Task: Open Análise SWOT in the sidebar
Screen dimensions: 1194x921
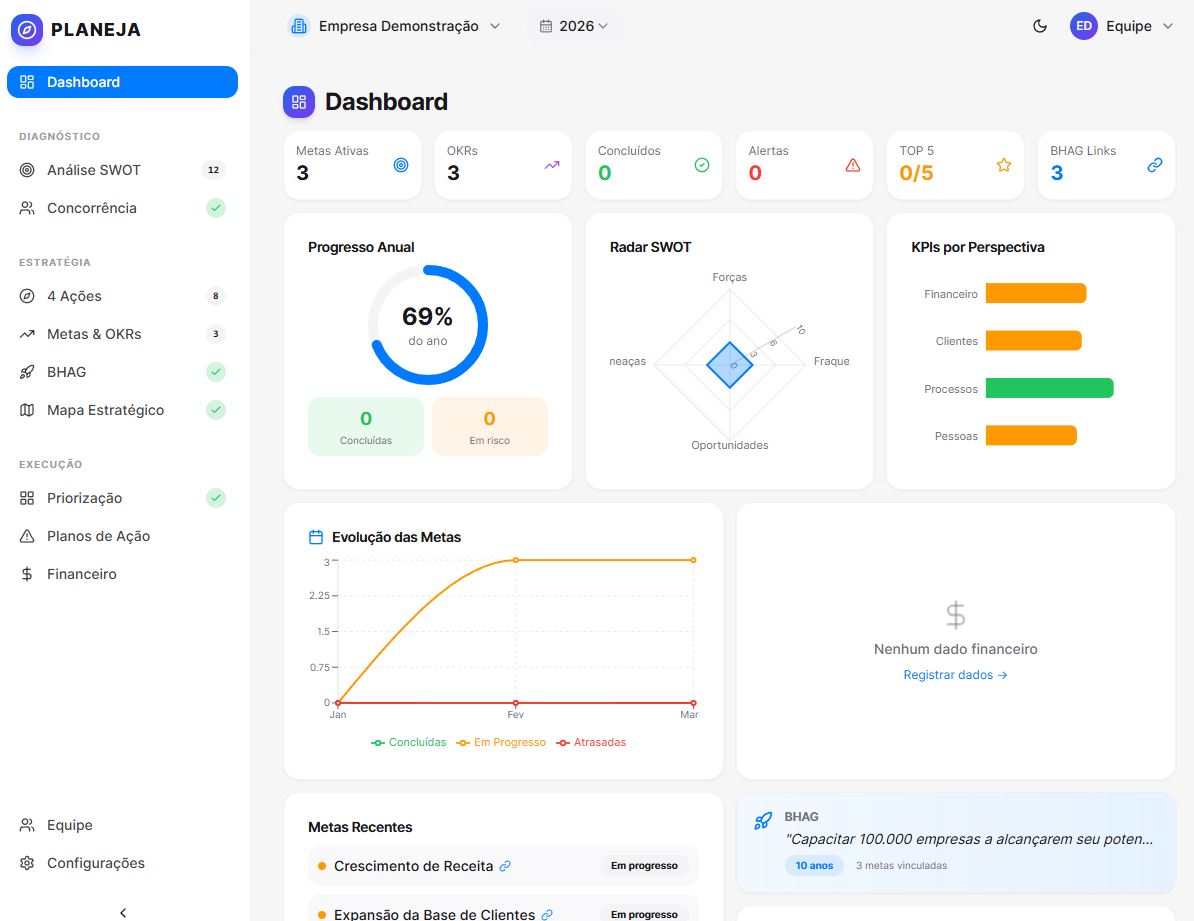Action: tap(94, 170)
